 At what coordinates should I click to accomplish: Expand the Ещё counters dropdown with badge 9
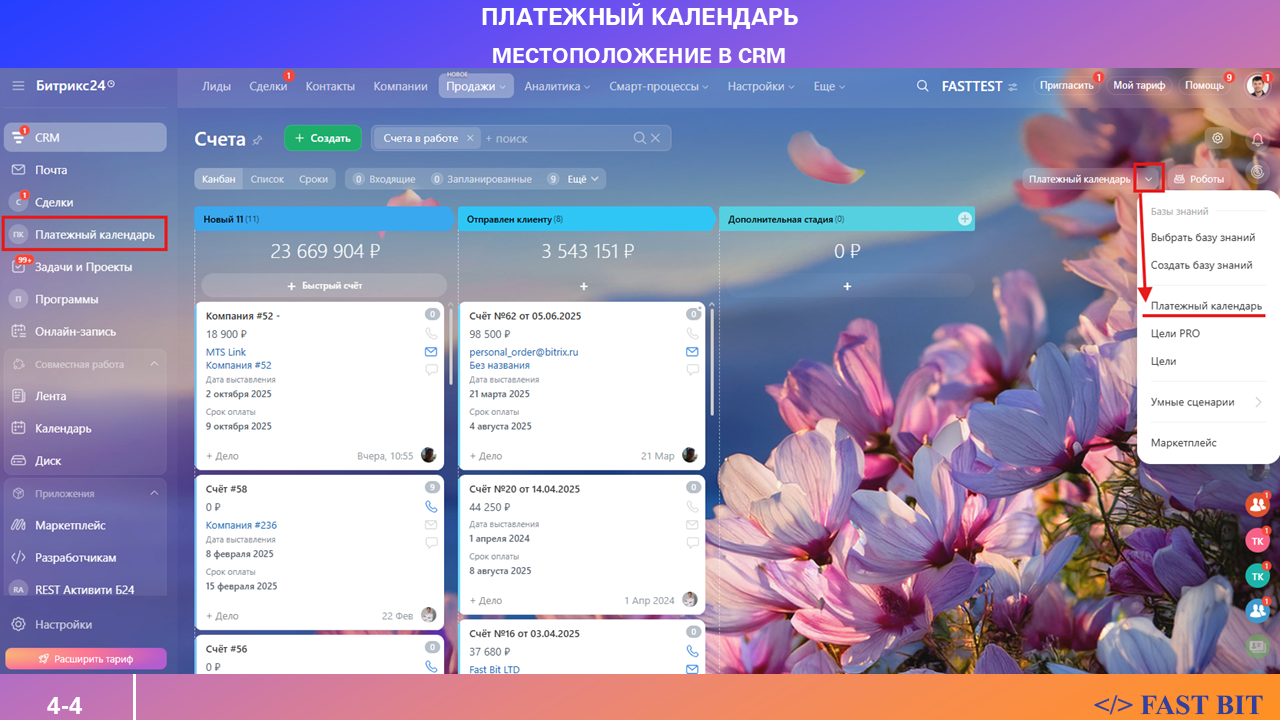574,179
